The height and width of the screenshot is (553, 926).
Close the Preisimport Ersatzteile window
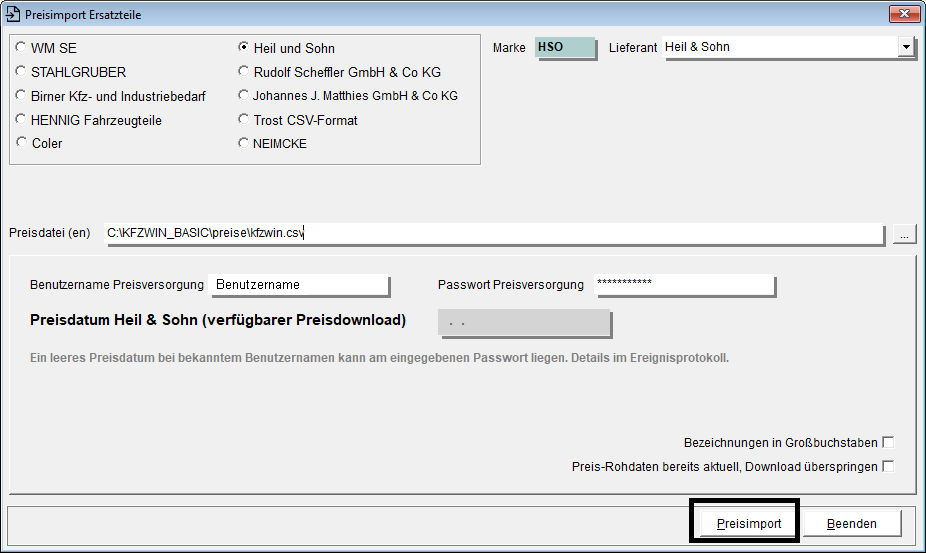coord(904,14)
